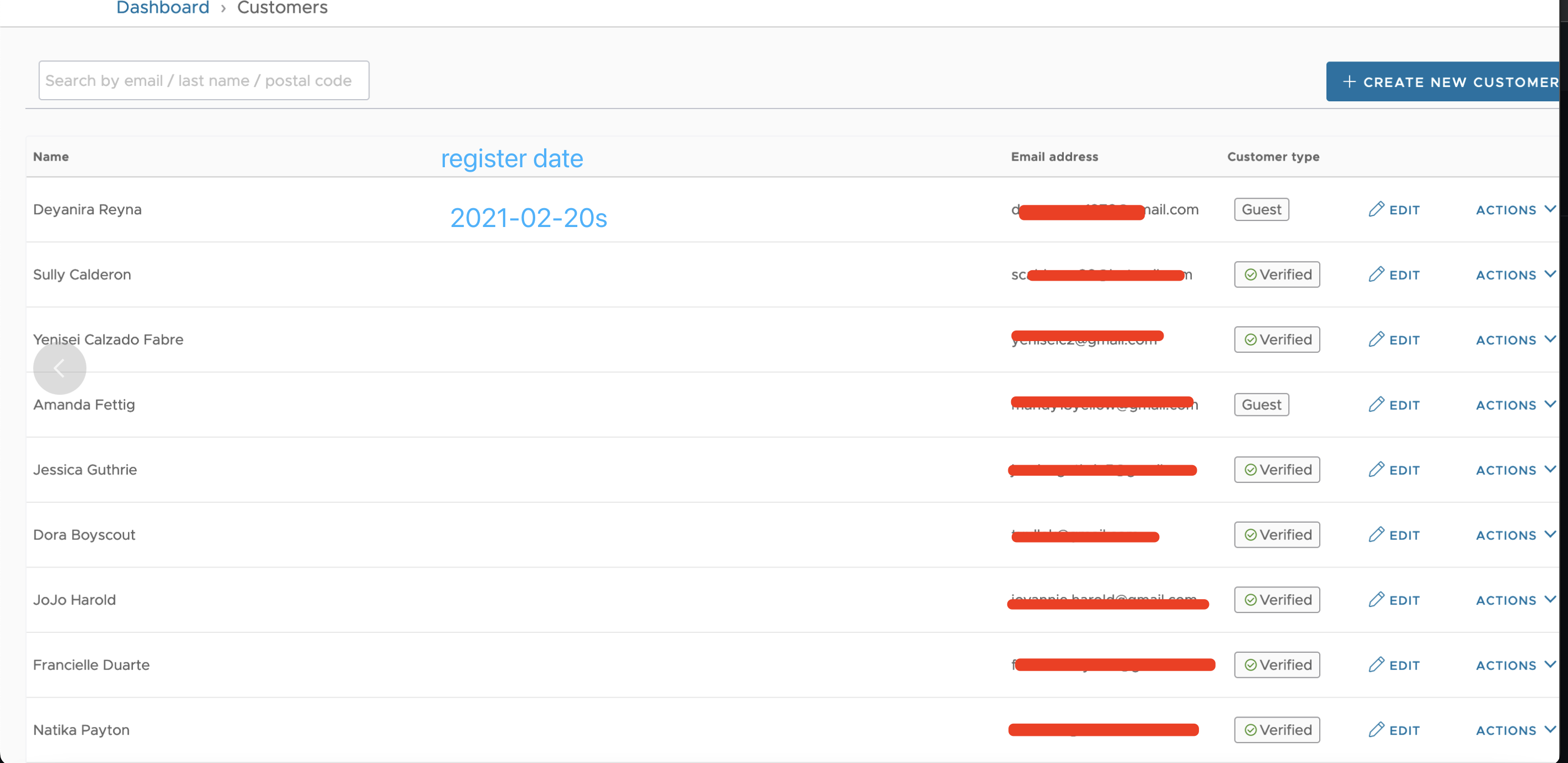
Task: Click the search by email input field
Action: (204, 80)
